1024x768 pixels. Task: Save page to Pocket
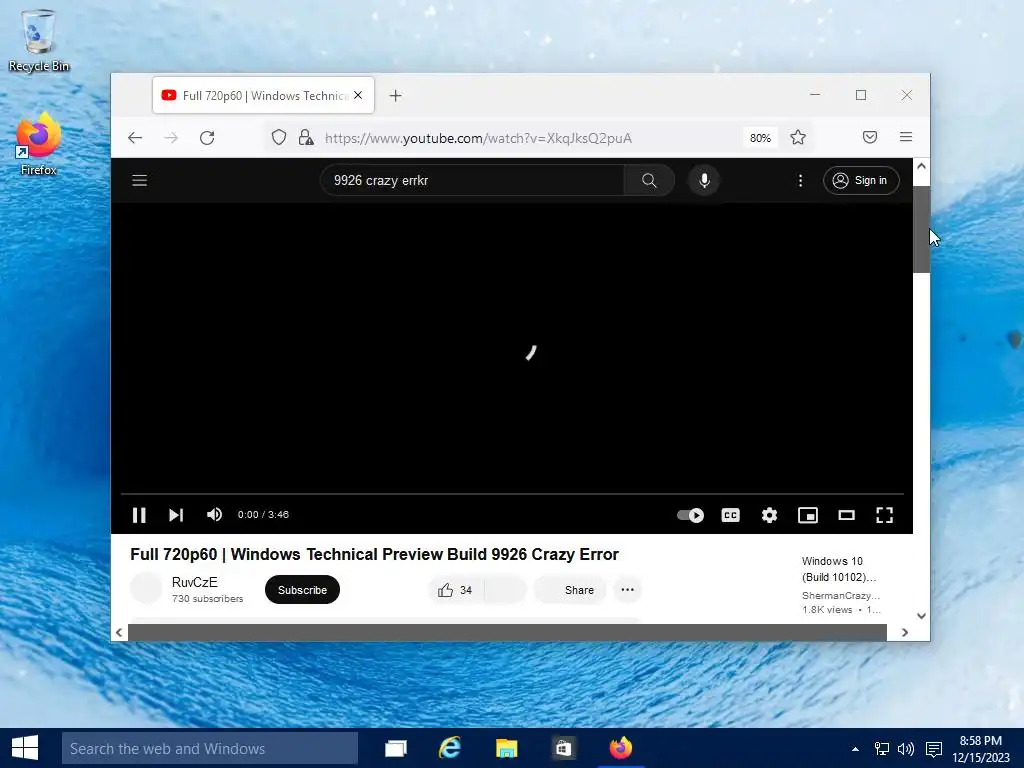click(x=870, y=137)
